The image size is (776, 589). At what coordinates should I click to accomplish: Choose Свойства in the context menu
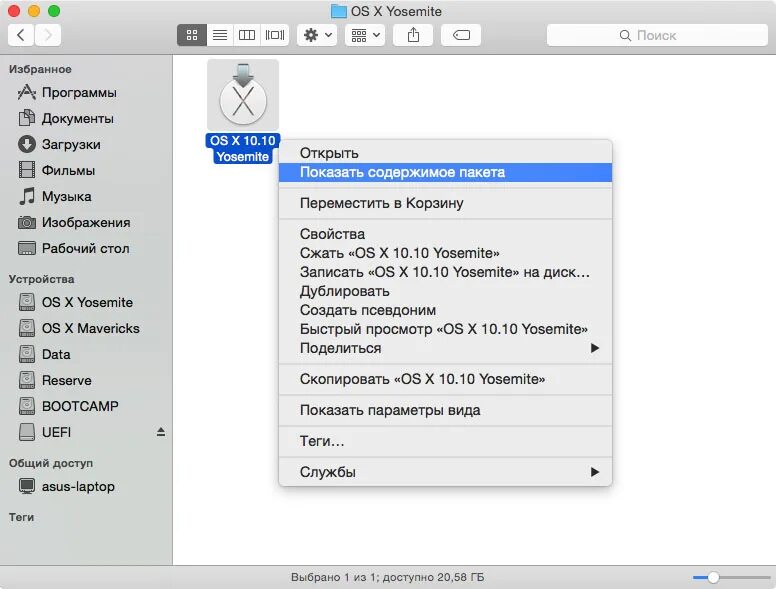click(445, 234)
